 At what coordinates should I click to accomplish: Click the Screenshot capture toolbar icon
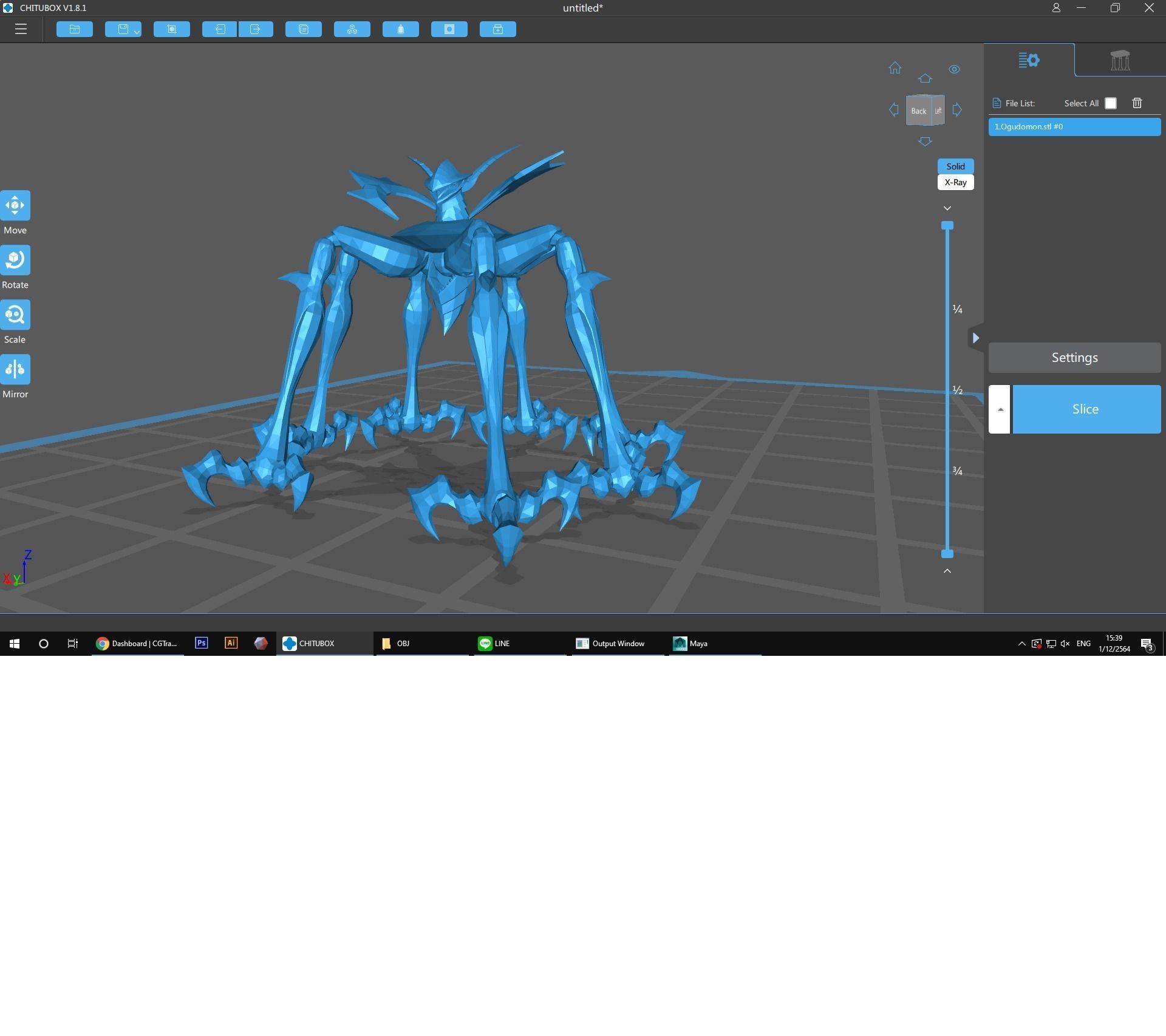(x=172, y=29)
